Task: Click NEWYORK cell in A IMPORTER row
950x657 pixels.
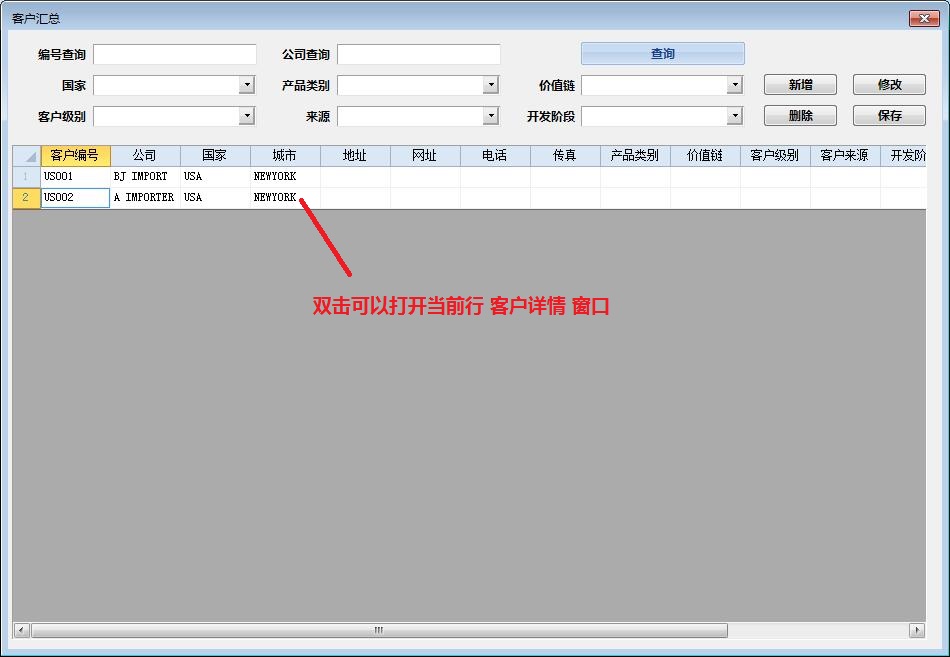Action: point(285,198)
